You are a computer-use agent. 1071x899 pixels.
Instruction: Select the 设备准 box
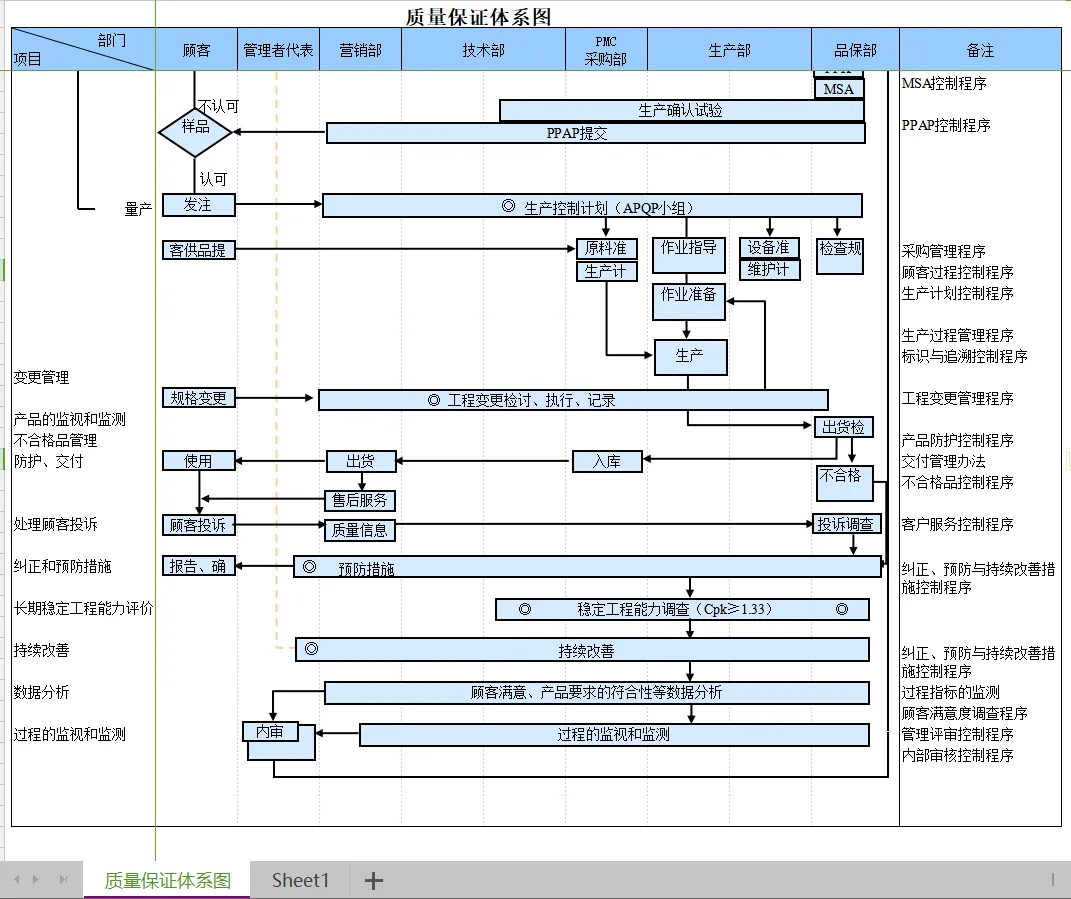770,248
